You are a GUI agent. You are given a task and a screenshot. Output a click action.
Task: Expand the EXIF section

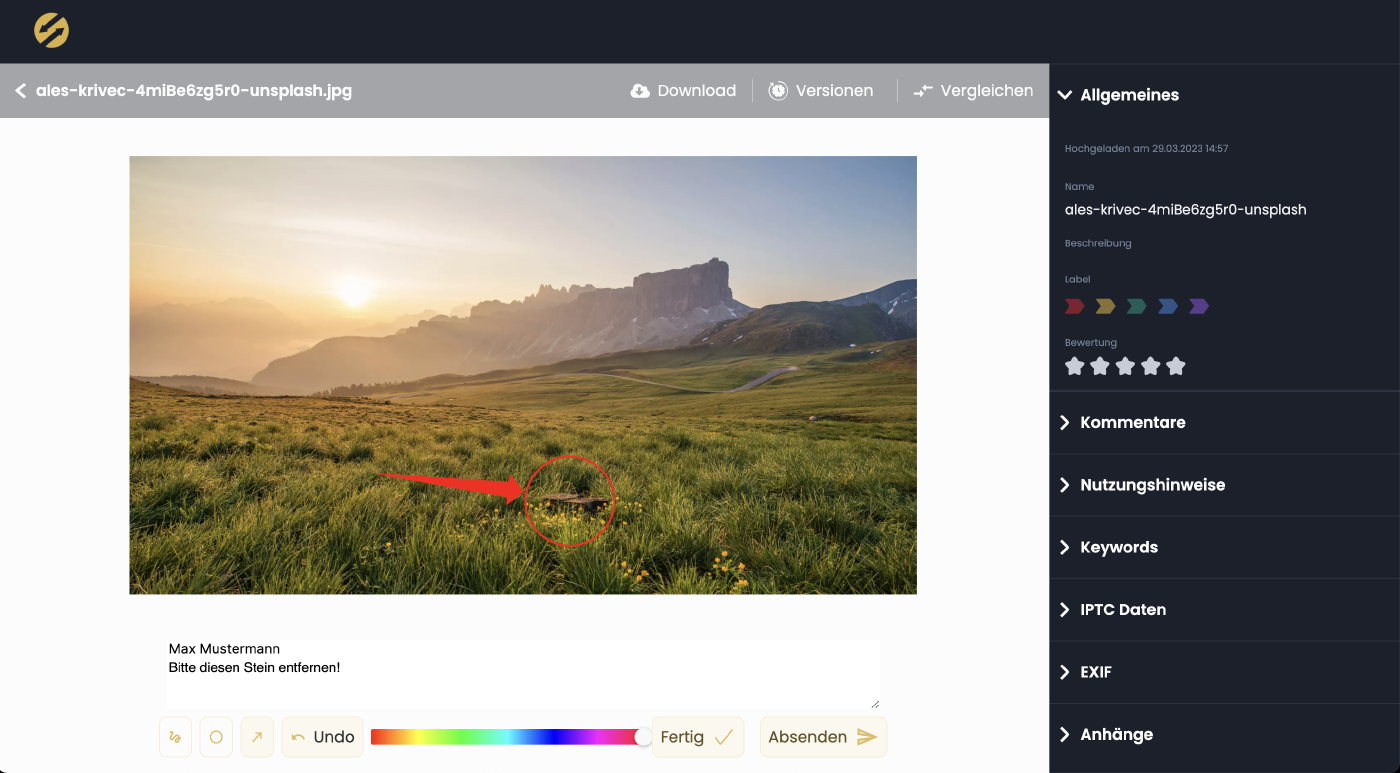pos(1095,672)
